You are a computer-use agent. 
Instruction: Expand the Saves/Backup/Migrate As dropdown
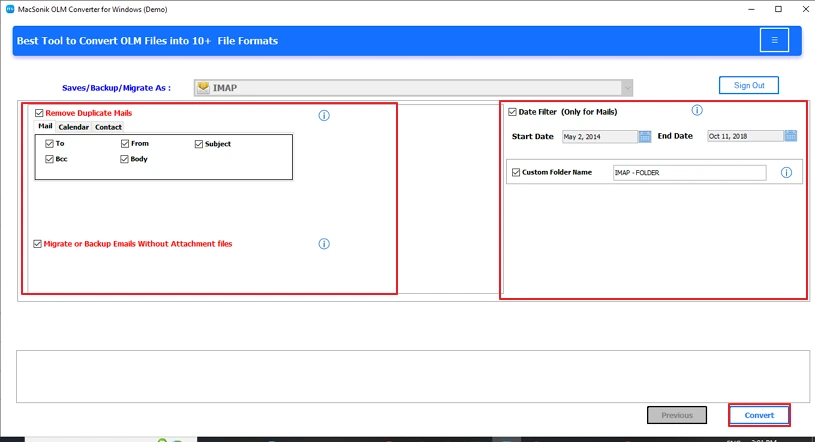pyautogui.click(x=627, y=88)
